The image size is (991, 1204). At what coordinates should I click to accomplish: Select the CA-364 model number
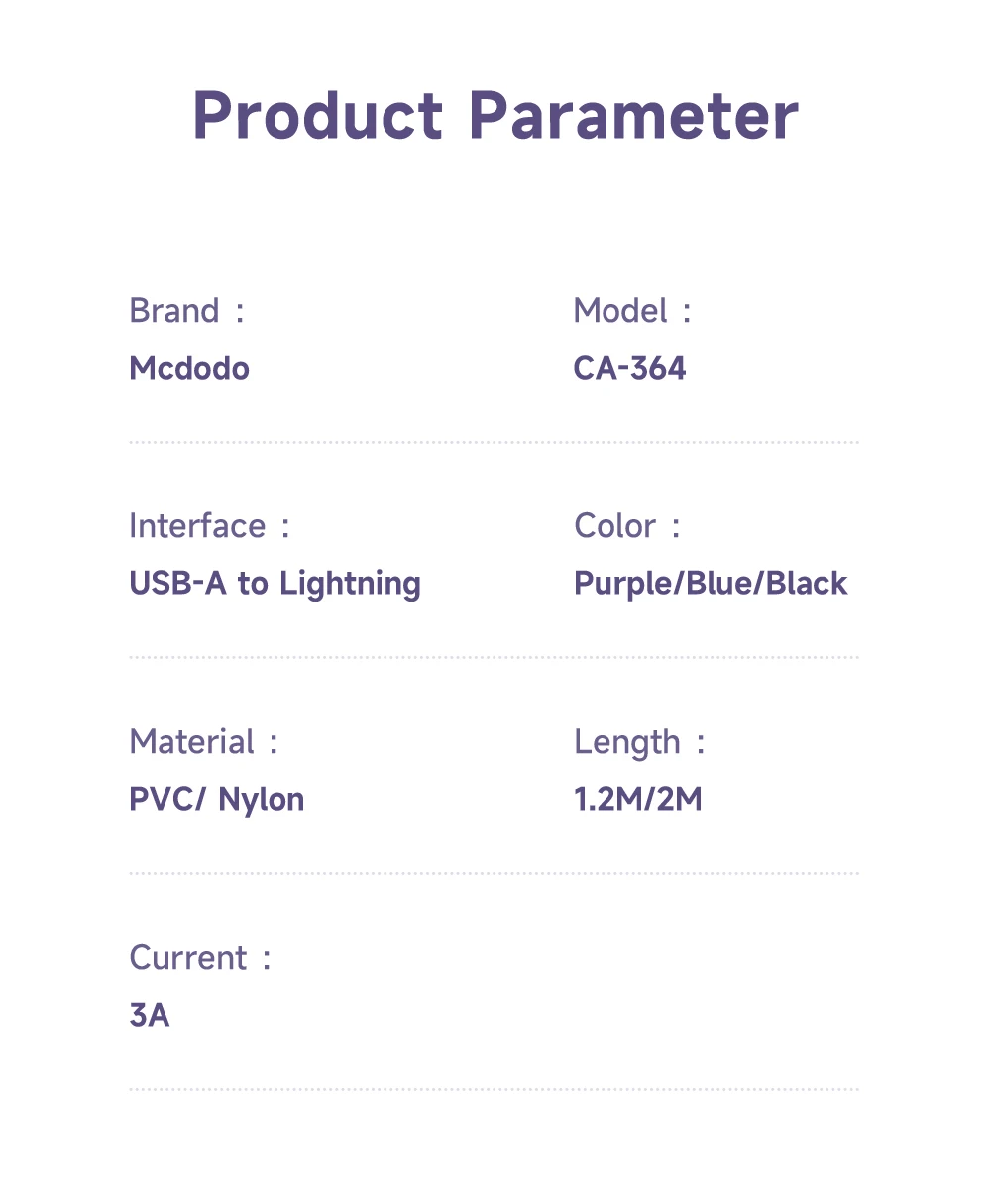[x=629, y=369]
